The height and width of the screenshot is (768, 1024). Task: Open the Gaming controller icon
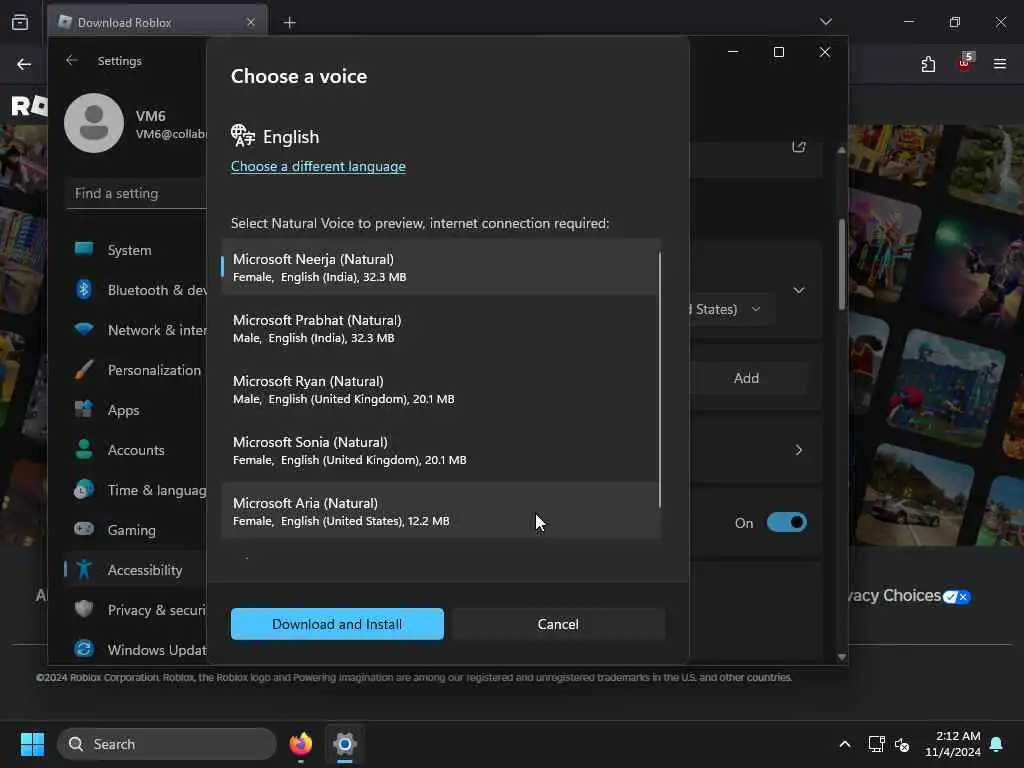point(84,529)
